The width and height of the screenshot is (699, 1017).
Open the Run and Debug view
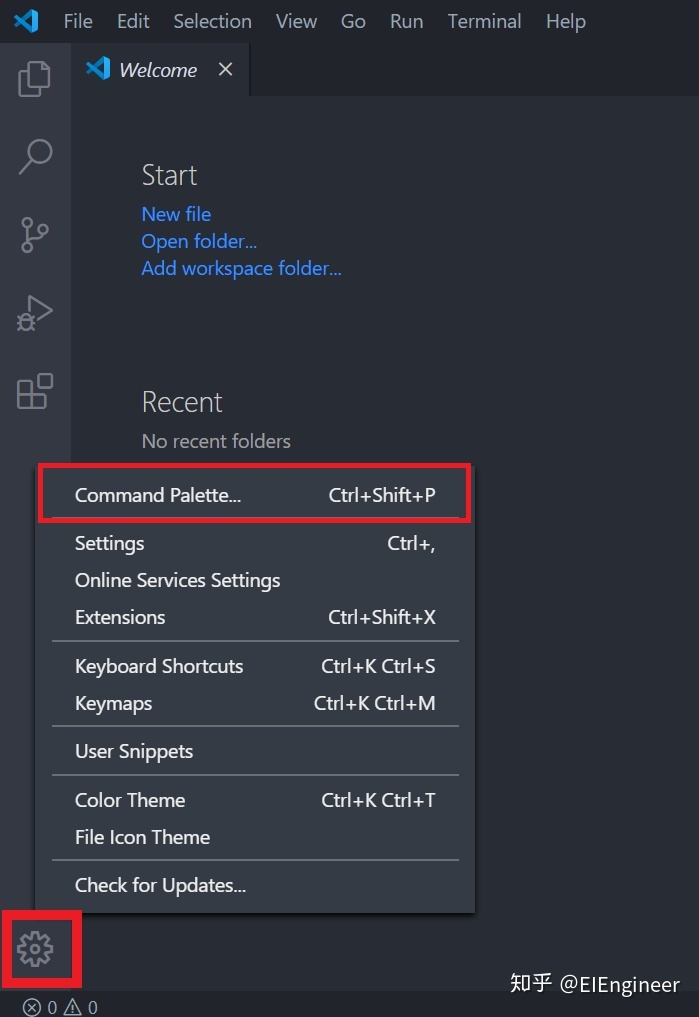tap(35, 313)
